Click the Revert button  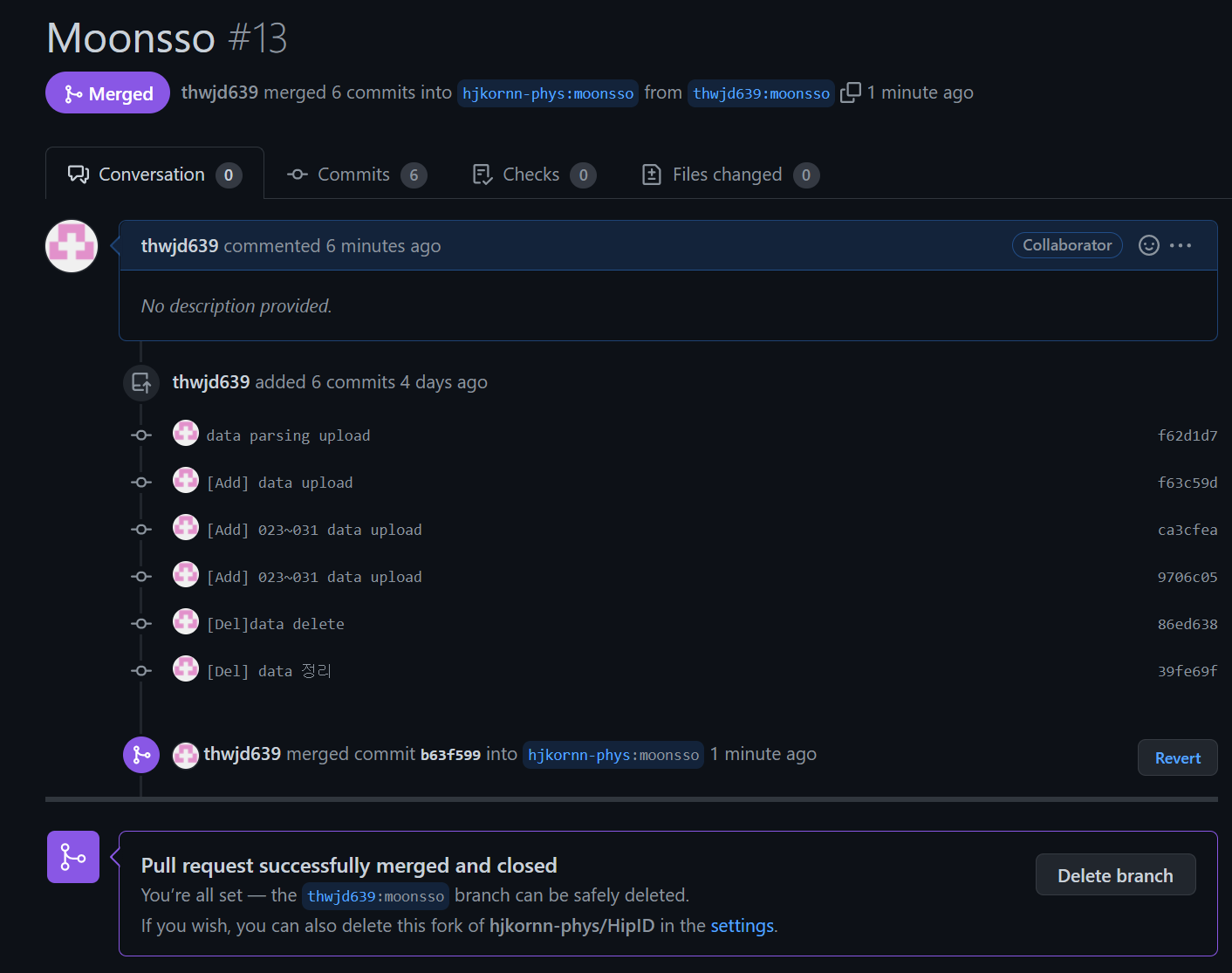click(x=1177, y=757)
